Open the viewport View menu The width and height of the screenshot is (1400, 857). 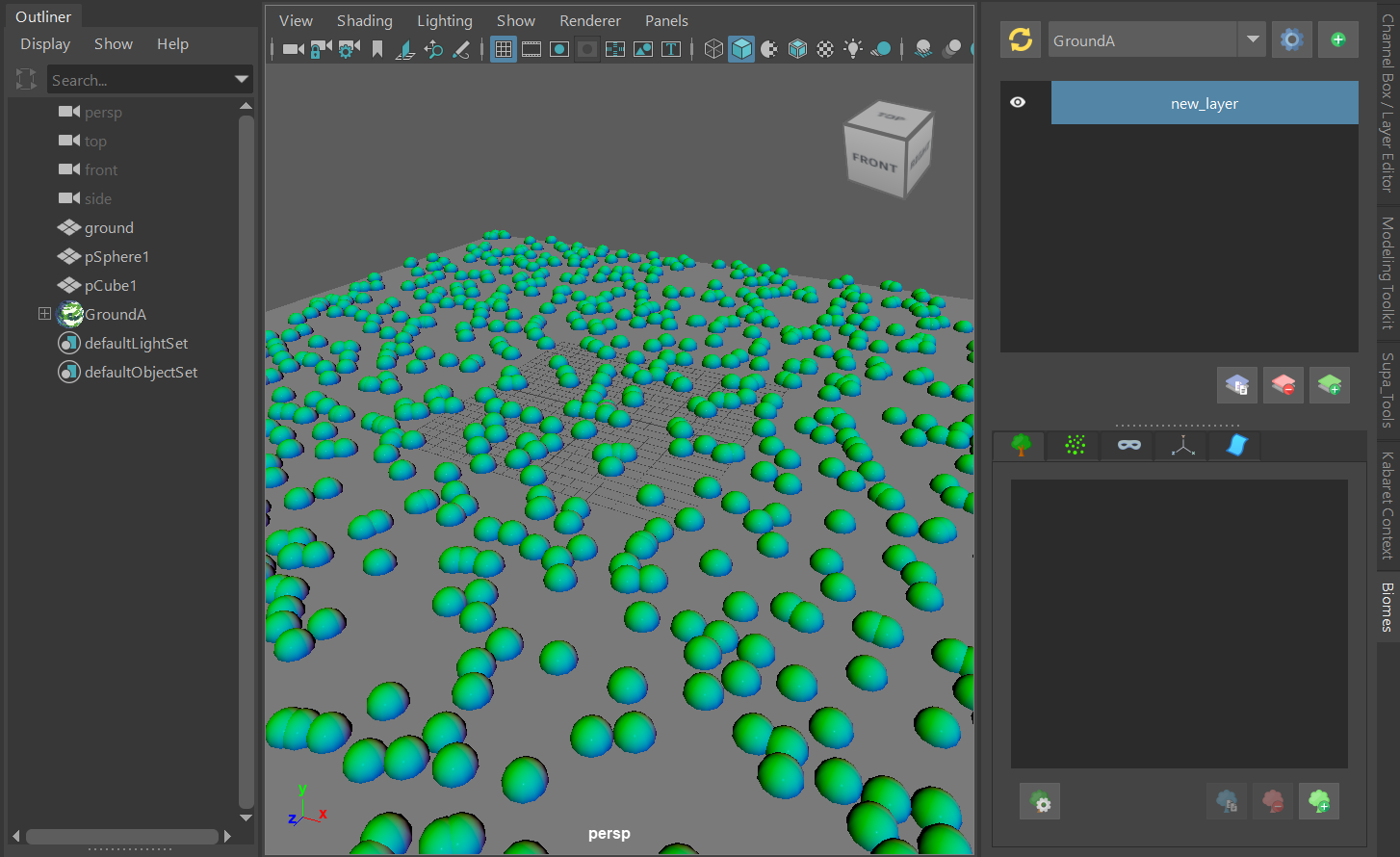point(296,20)
